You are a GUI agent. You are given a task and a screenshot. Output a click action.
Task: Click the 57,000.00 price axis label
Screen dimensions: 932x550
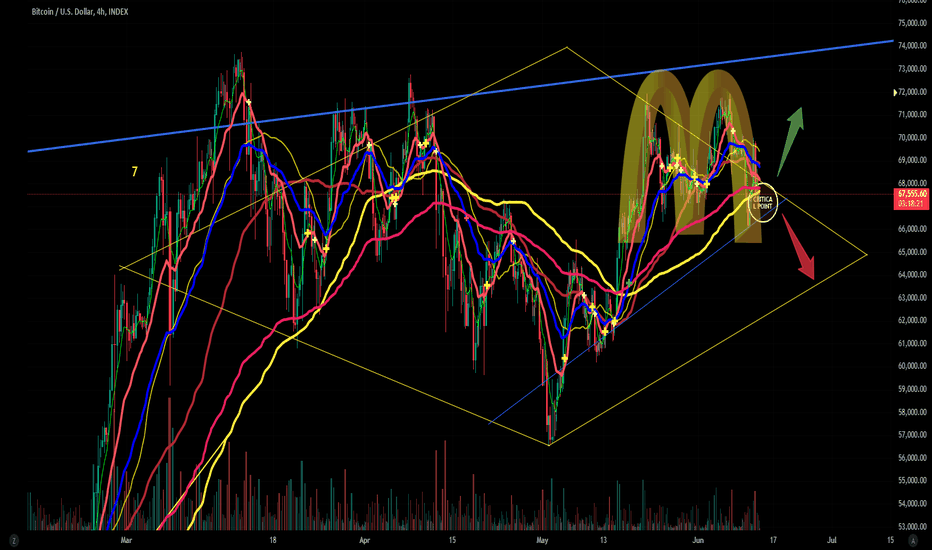pos(912,435)
